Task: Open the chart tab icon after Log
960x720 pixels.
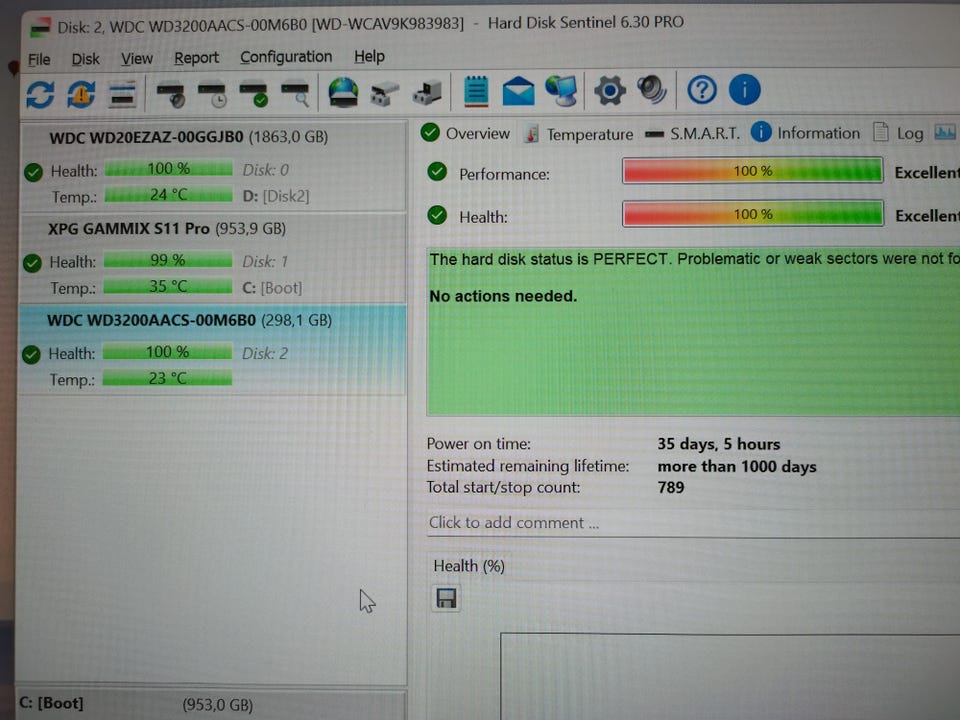Action: pos(944,132)
